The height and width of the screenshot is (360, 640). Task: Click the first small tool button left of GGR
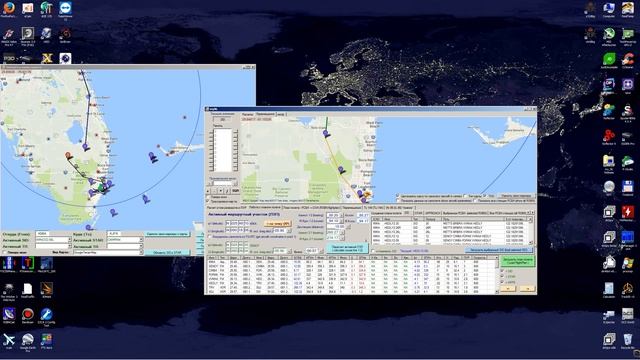pyautogui.click(x=209, y=191)
